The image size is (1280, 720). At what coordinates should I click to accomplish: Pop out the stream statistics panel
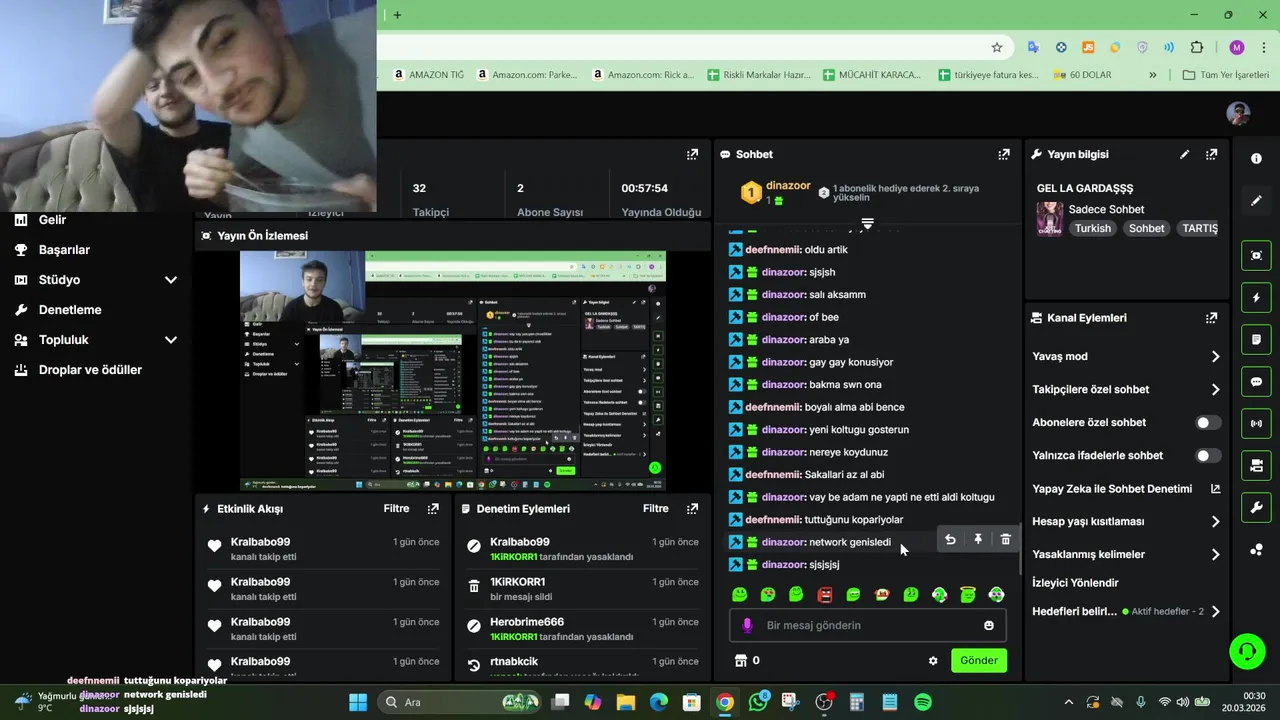click(692, 154)
